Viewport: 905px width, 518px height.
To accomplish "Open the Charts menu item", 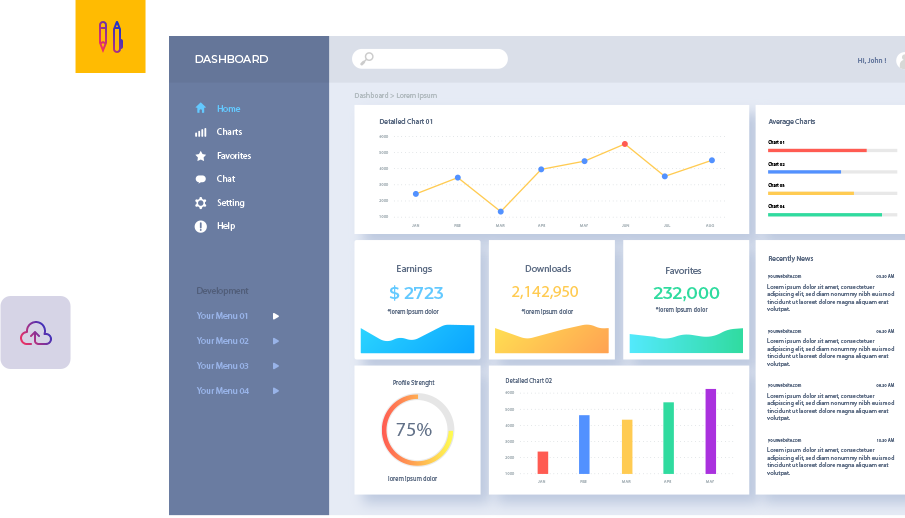I will point(229,132).
